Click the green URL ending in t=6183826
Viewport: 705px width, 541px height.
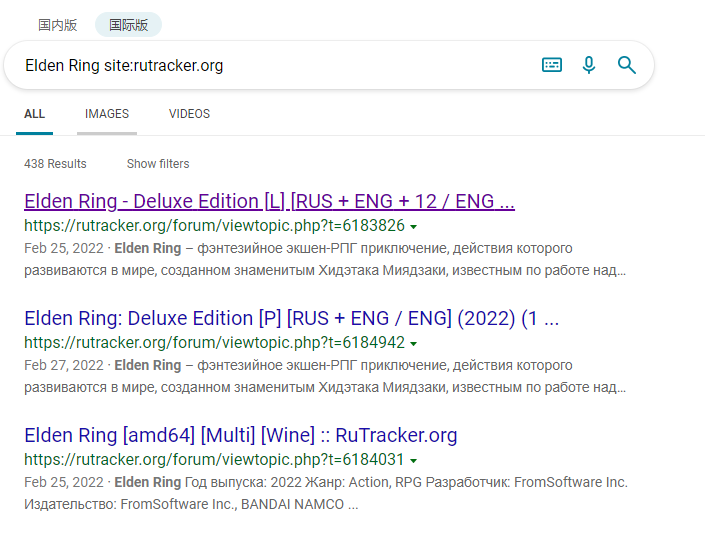214,226
